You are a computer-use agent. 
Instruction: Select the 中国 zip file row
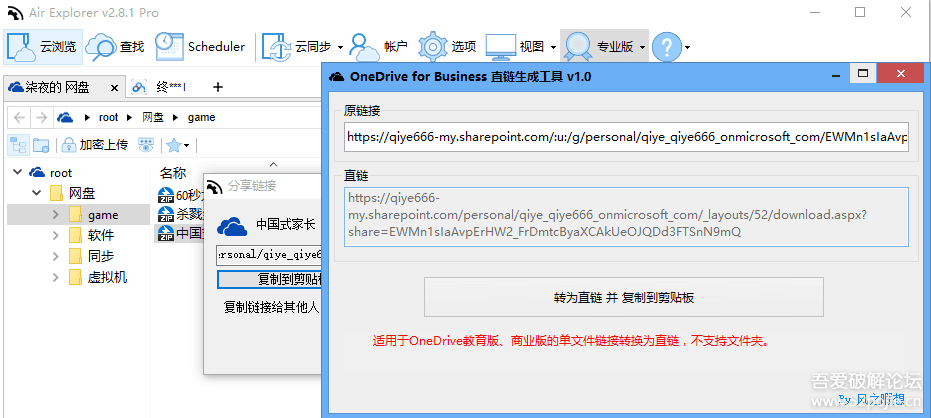(x=180, y=233)
